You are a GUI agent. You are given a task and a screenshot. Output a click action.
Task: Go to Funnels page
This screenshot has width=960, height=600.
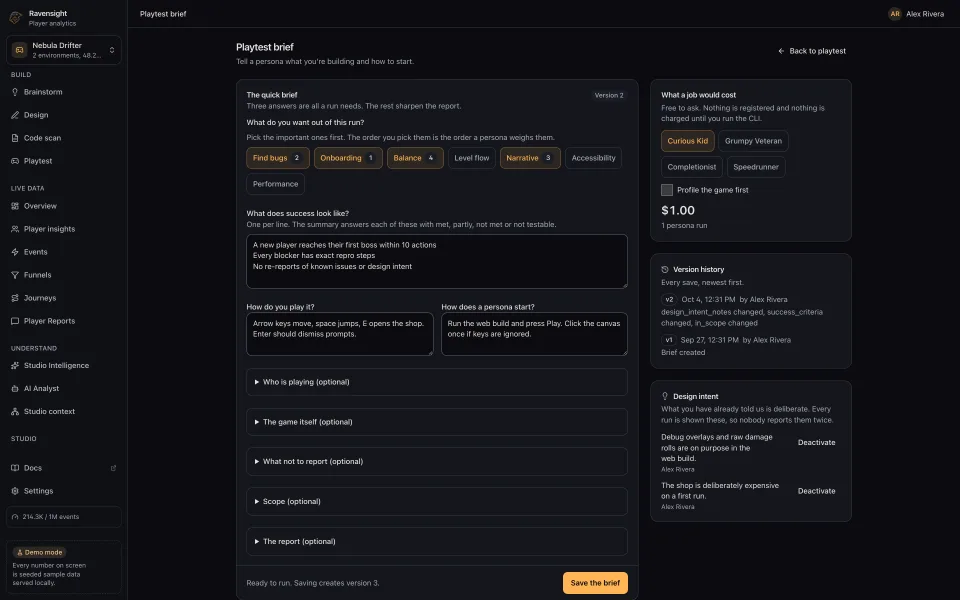tap(64, 275)
